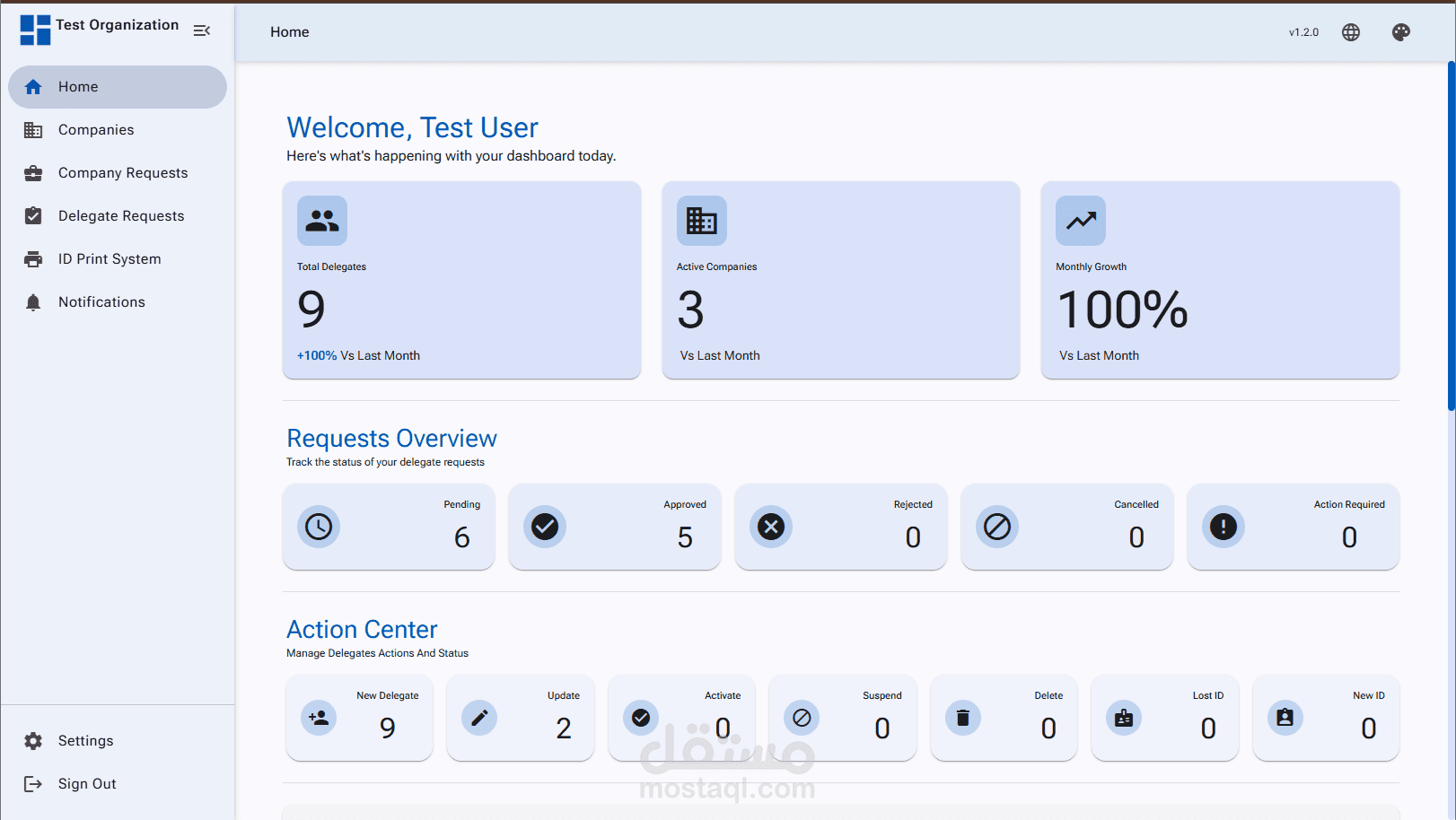This screenshot has width=1456, height=820.
Task: Open Company Requests page
Action: 118,173
